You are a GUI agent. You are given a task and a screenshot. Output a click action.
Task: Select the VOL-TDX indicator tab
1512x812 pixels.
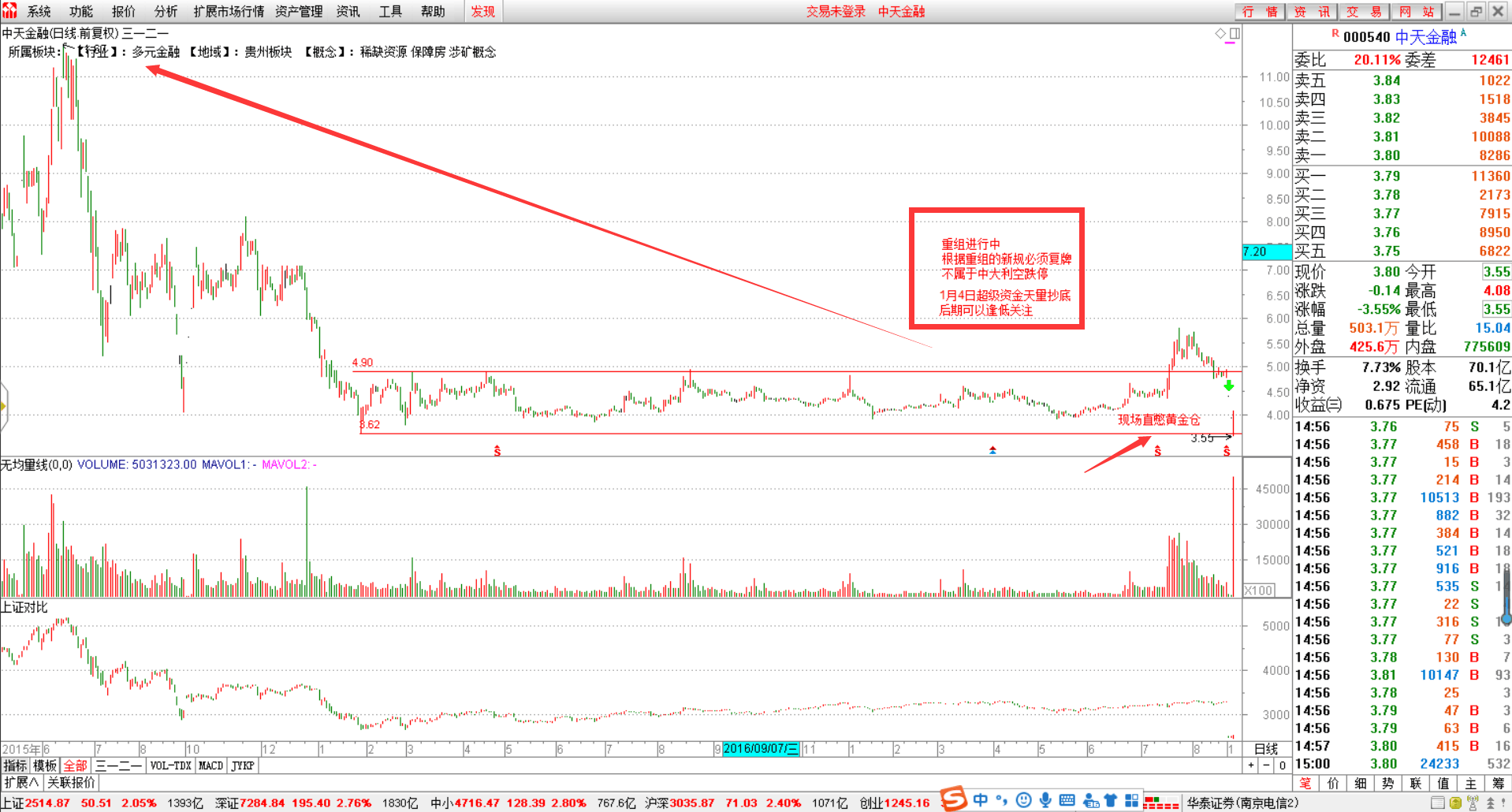pos(170,765)
